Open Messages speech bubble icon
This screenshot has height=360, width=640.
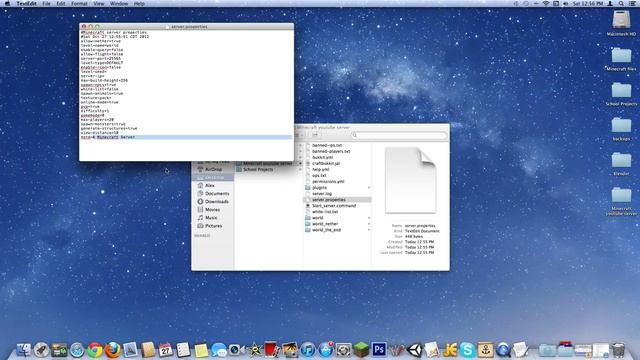[219, 350]
